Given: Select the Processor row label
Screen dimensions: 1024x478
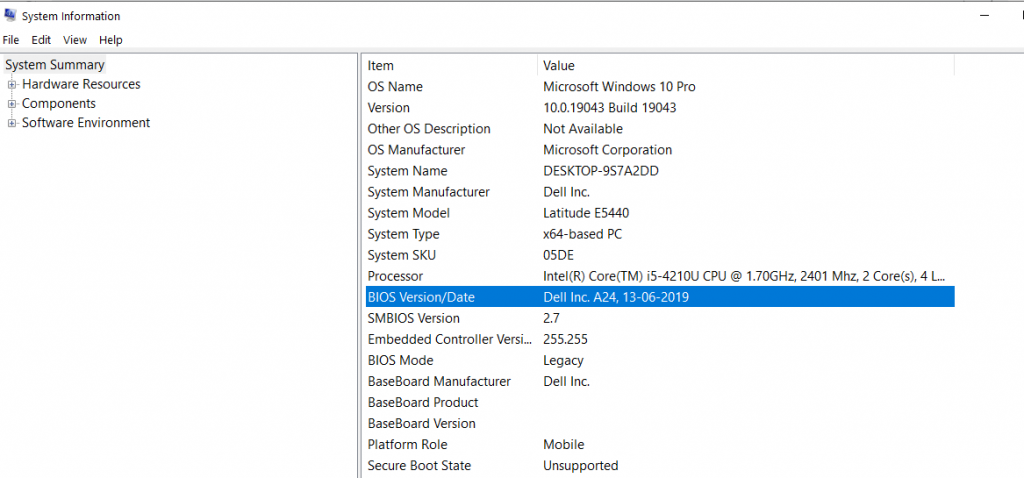Looking at the screenshot, I should (395, 276).
